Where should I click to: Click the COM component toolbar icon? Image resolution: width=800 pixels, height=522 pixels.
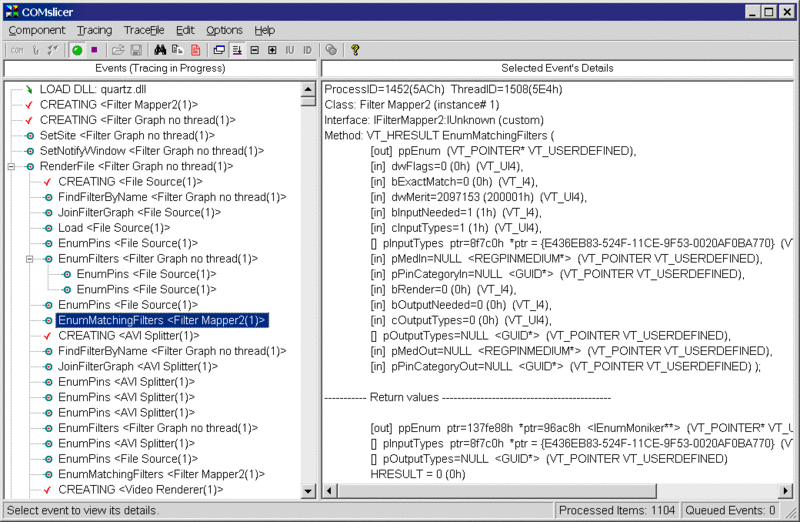coord(17,50)
